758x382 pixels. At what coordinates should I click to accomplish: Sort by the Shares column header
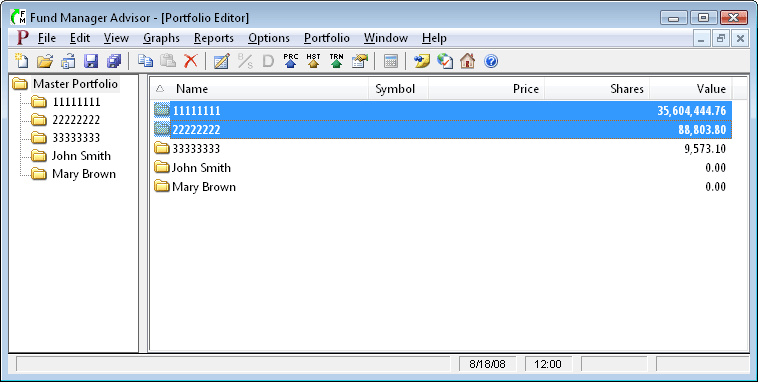(x=597, y=89)
